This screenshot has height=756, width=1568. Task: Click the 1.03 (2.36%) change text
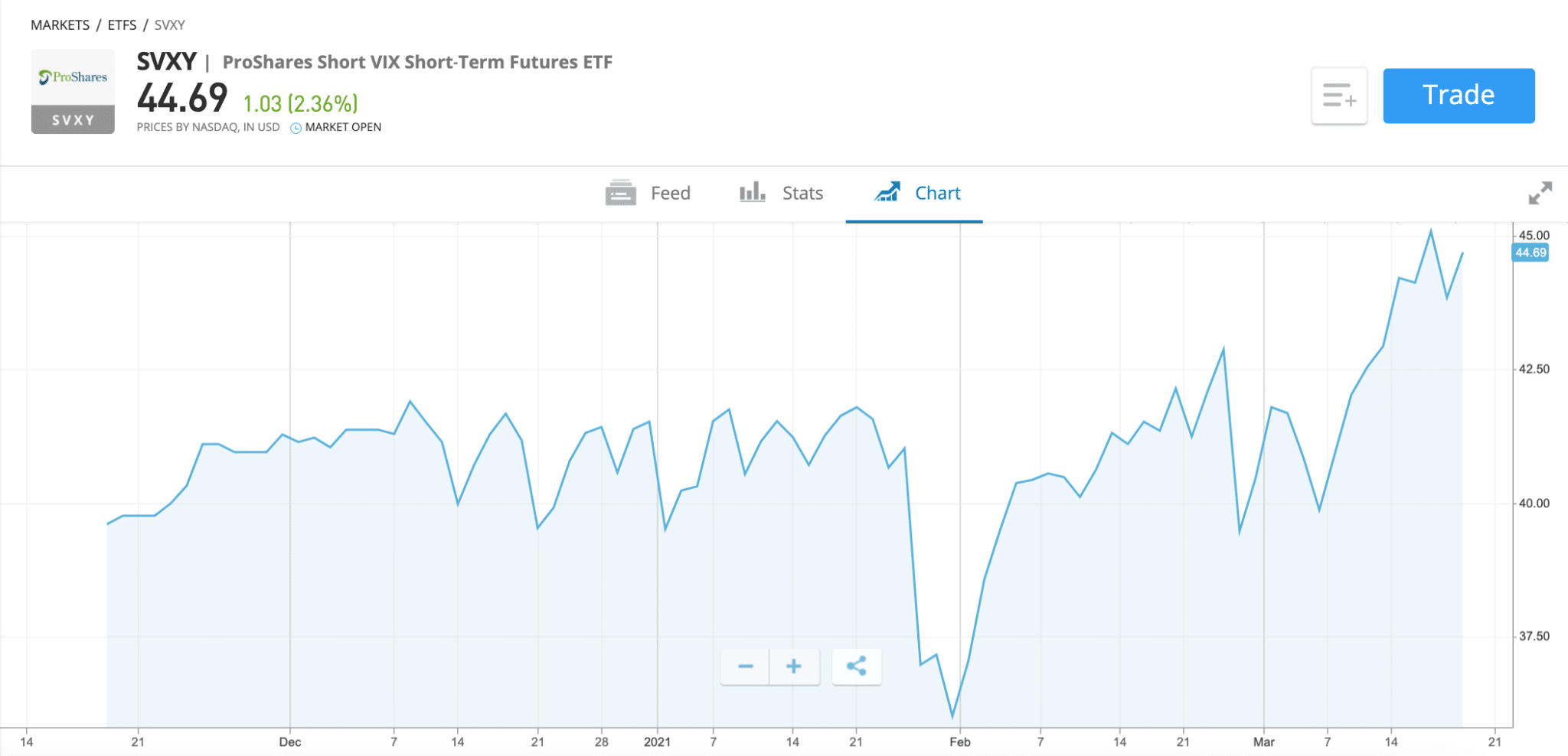coord(300,103)
